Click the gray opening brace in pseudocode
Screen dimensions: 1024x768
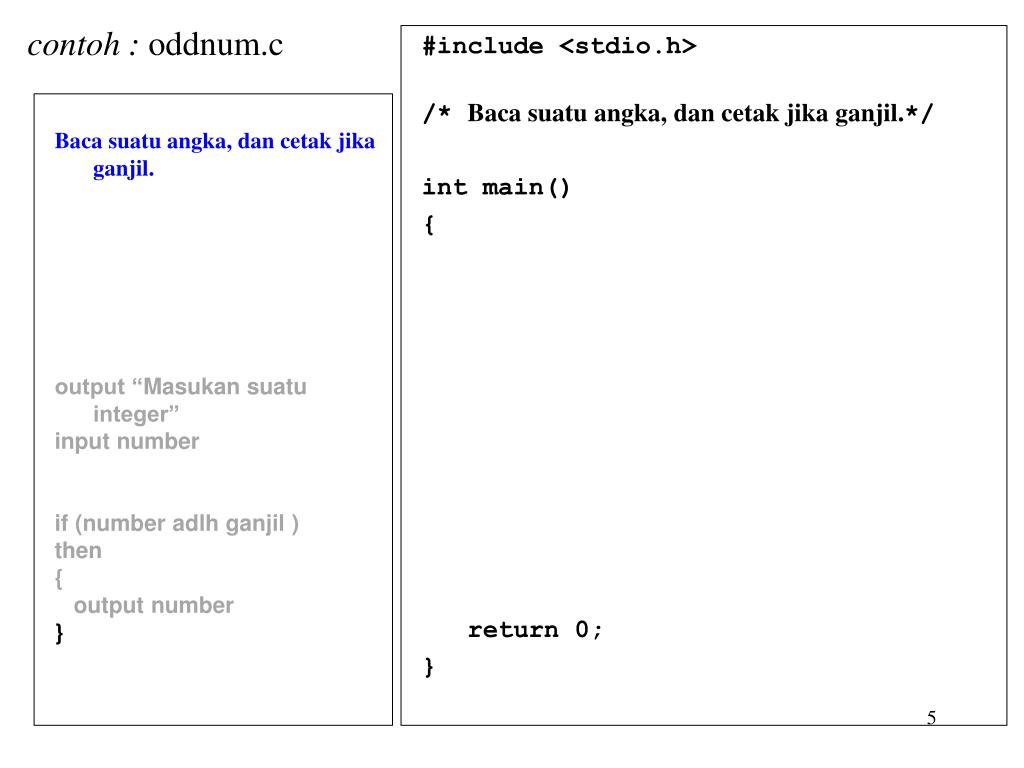pyautogui.click(x=59, y=579)
